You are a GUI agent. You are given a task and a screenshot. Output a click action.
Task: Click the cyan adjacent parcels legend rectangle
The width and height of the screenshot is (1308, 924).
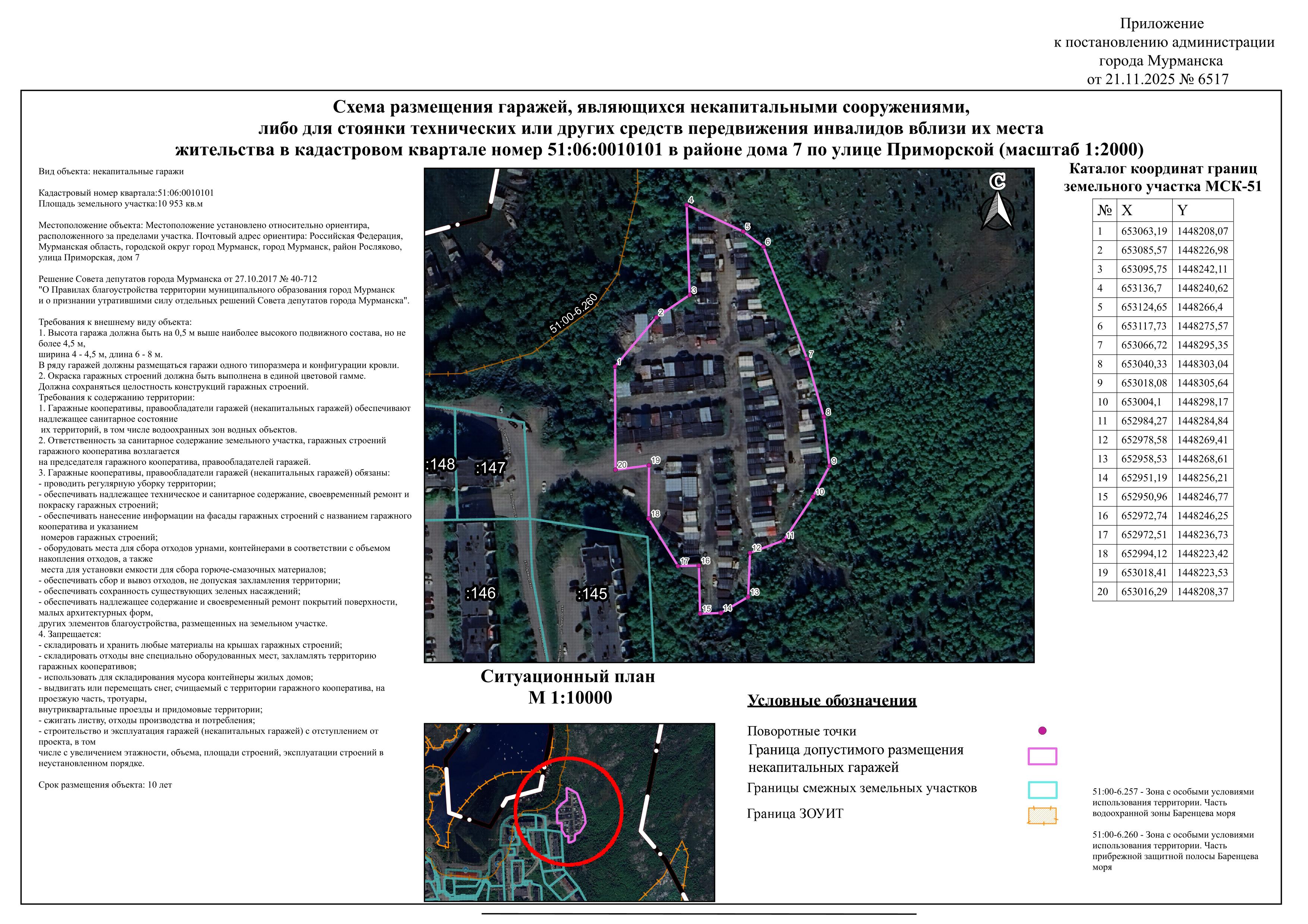(x=1042, y=790)
